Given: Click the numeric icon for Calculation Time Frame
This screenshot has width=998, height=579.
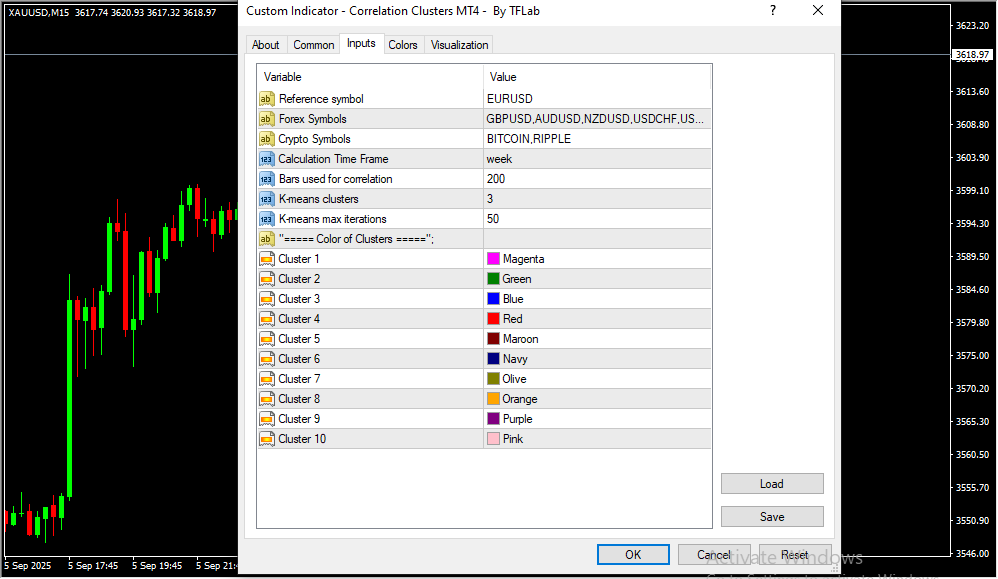Looking at the screenshot, I should (266, 159).
